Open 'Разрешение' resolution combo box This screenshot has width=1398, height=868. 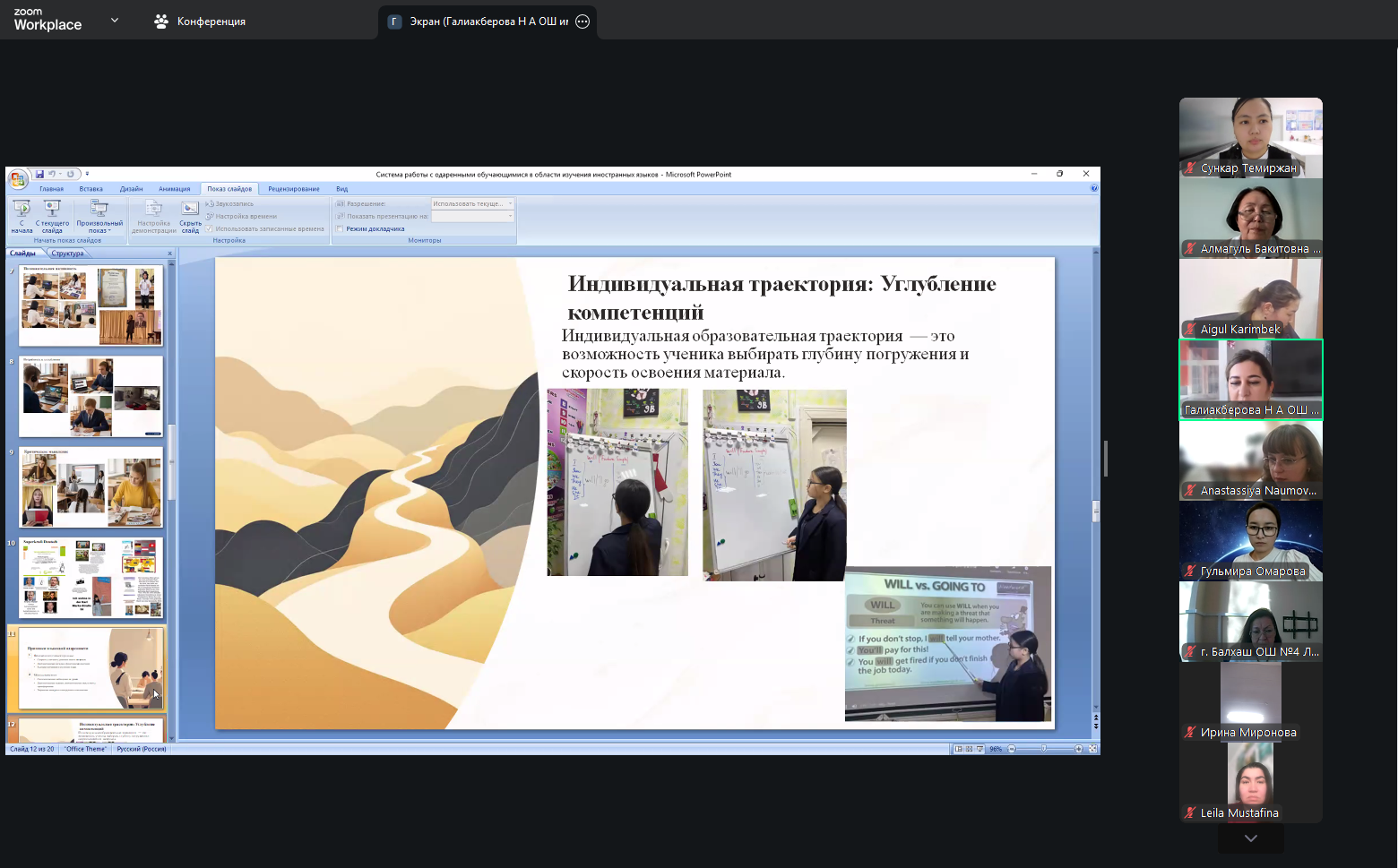(x=472, y=204)
